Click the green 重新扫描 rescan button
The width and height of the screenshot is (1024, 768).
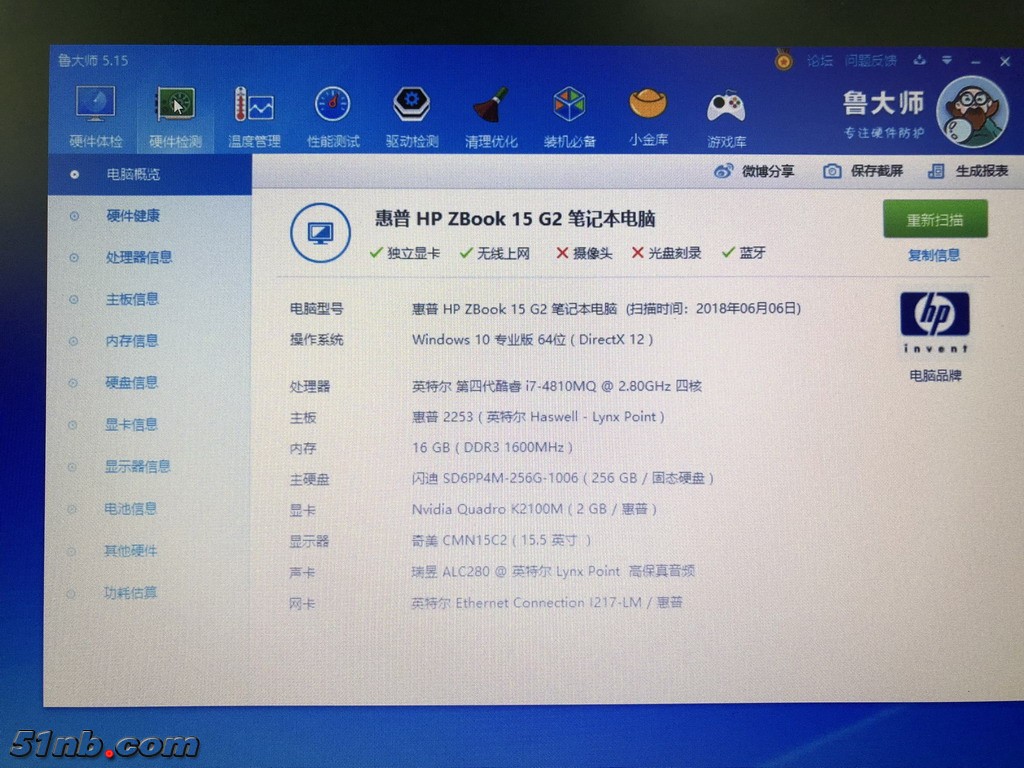point(934,219)
